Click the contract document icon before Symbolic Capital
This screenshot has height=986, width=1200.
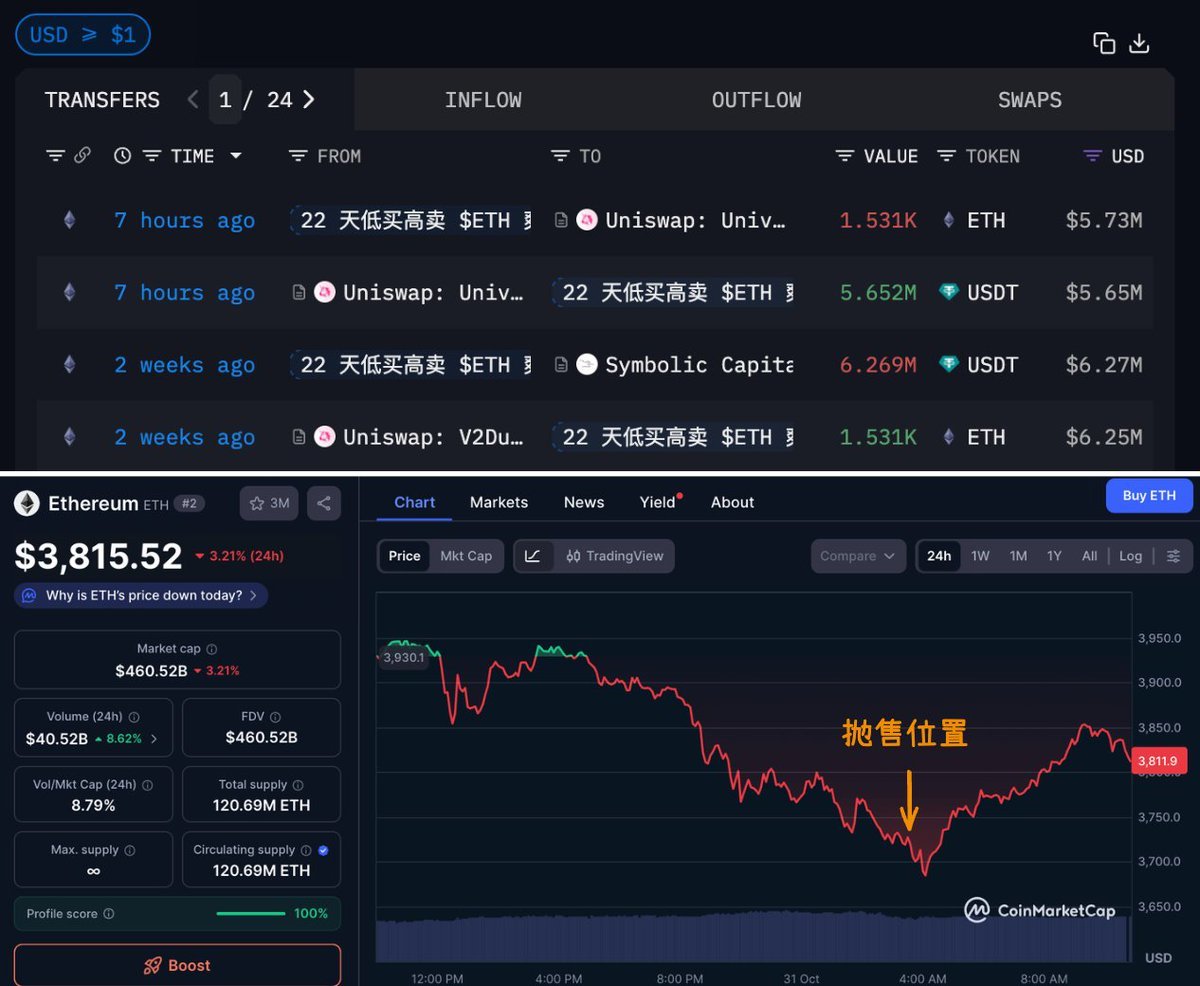point(561,365)
